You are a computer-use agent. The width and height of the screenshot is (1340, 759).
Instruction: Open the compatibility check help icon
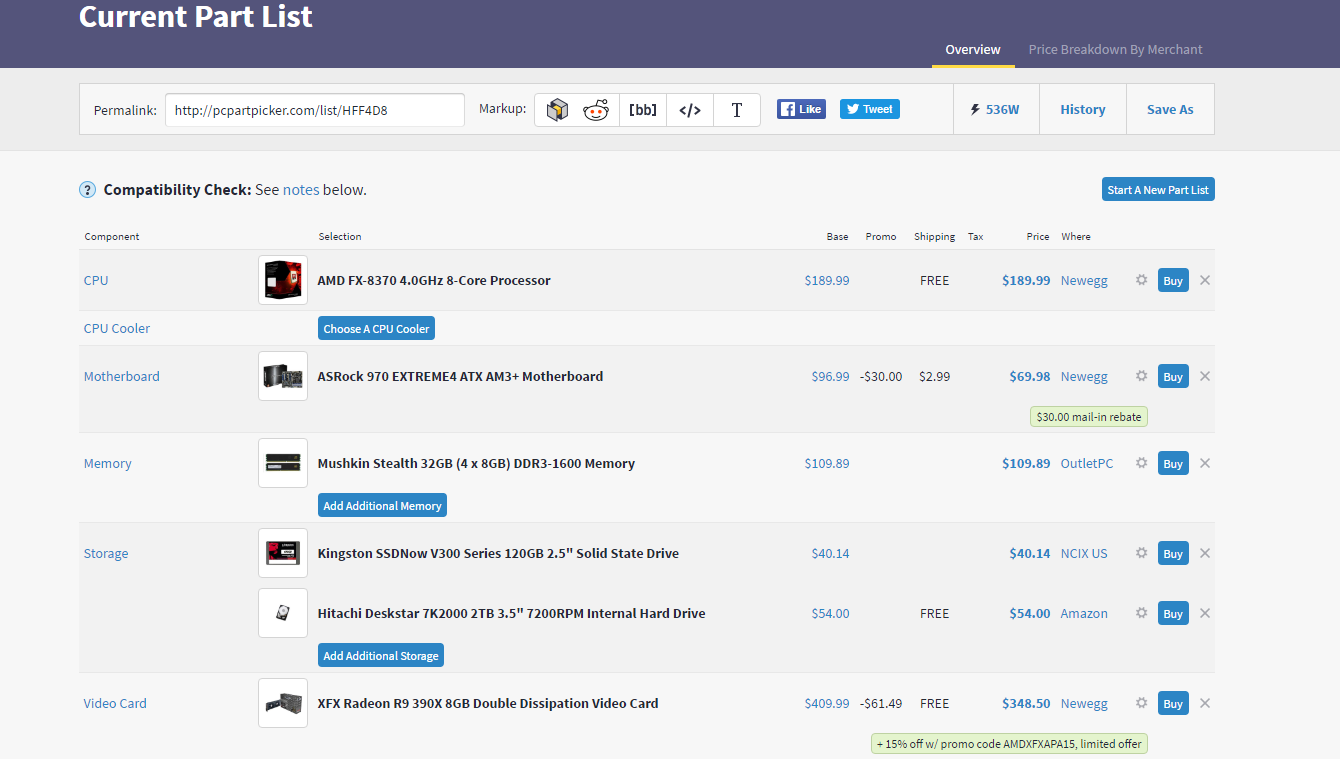click(88, 190)
